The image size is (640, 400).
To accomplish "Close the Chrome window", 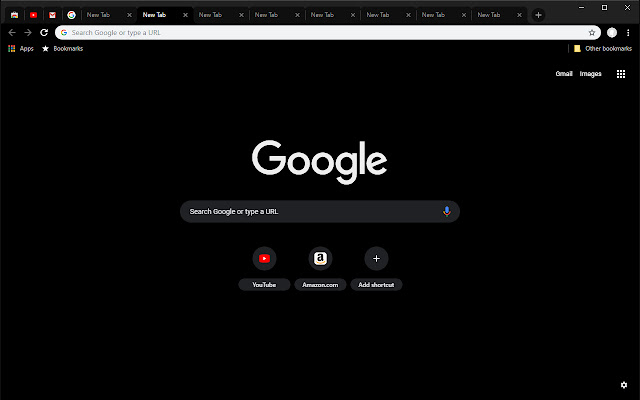I will click(627, 7).
